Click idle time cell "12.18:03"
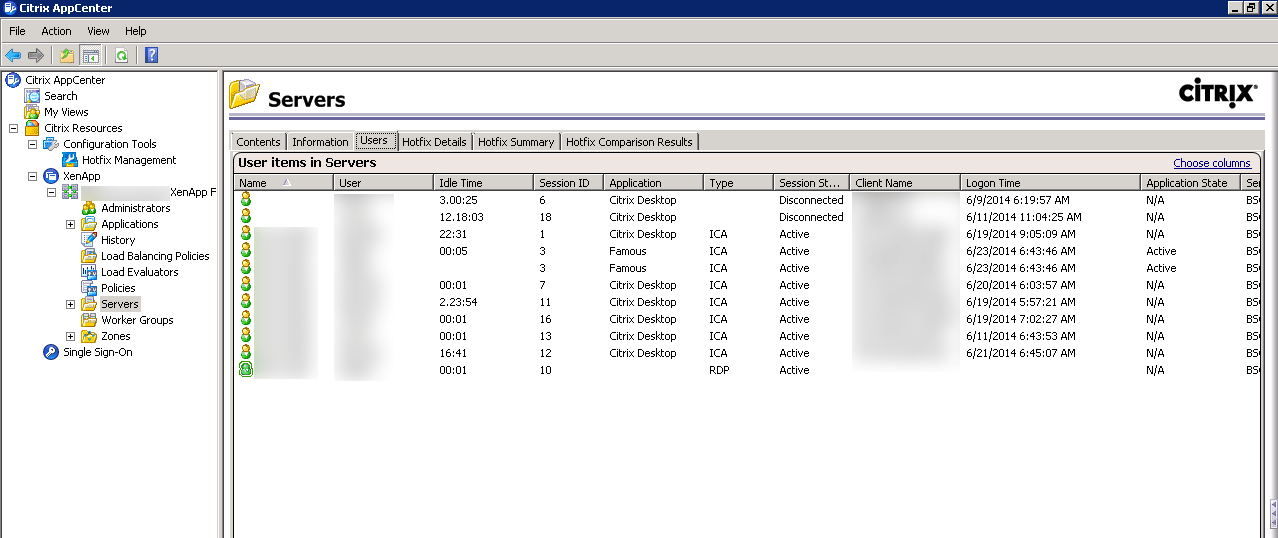The image size is (1278, 538). pos(462,217)
